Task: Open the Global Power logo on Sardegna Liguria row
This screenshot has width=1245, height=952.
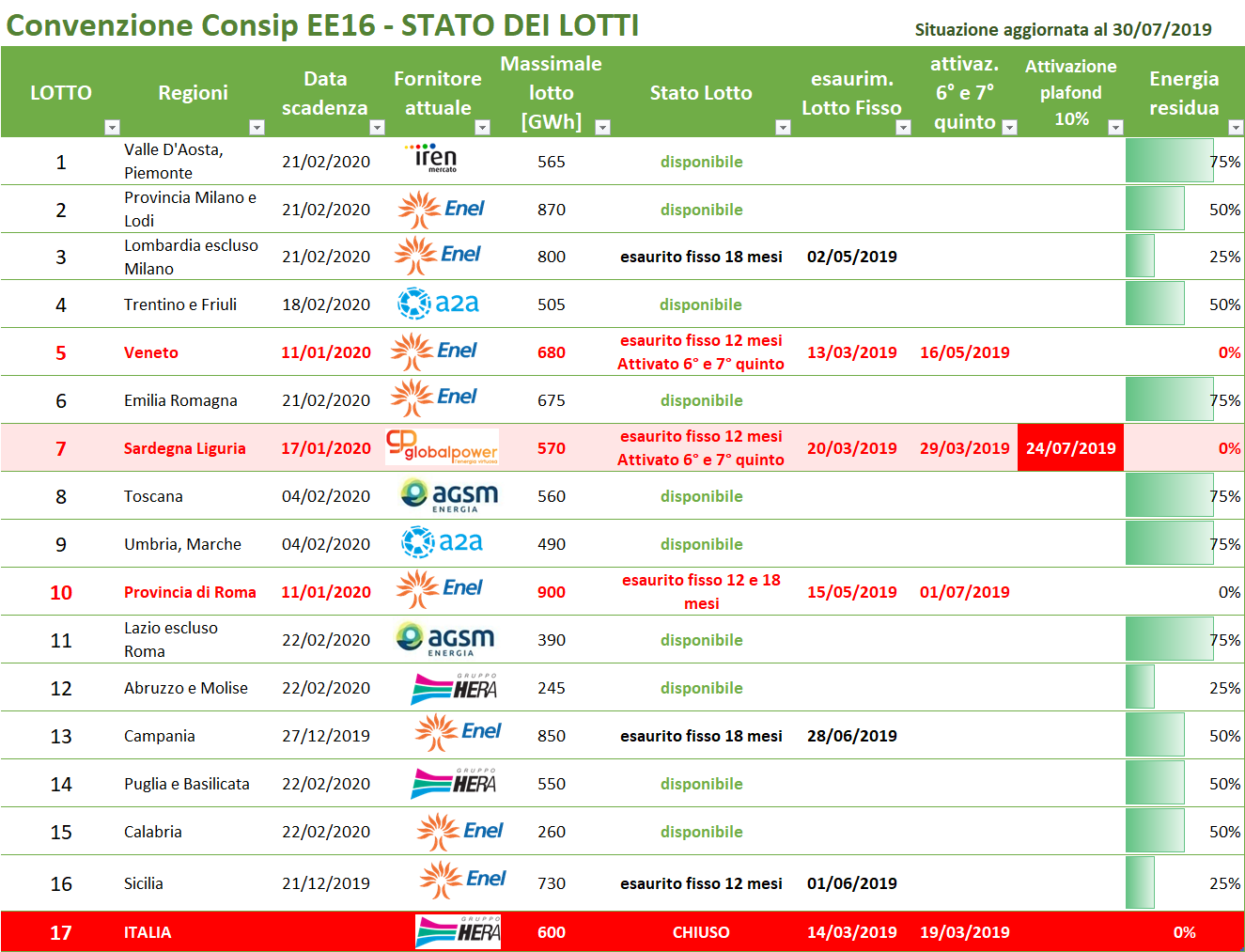Action: pyautogui.click(x=442, y=447)
